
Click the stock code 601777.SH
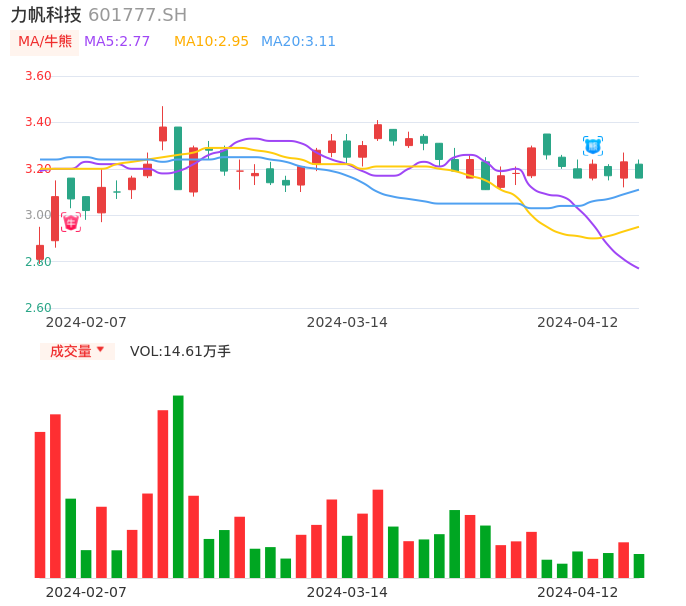coord(137,15)
